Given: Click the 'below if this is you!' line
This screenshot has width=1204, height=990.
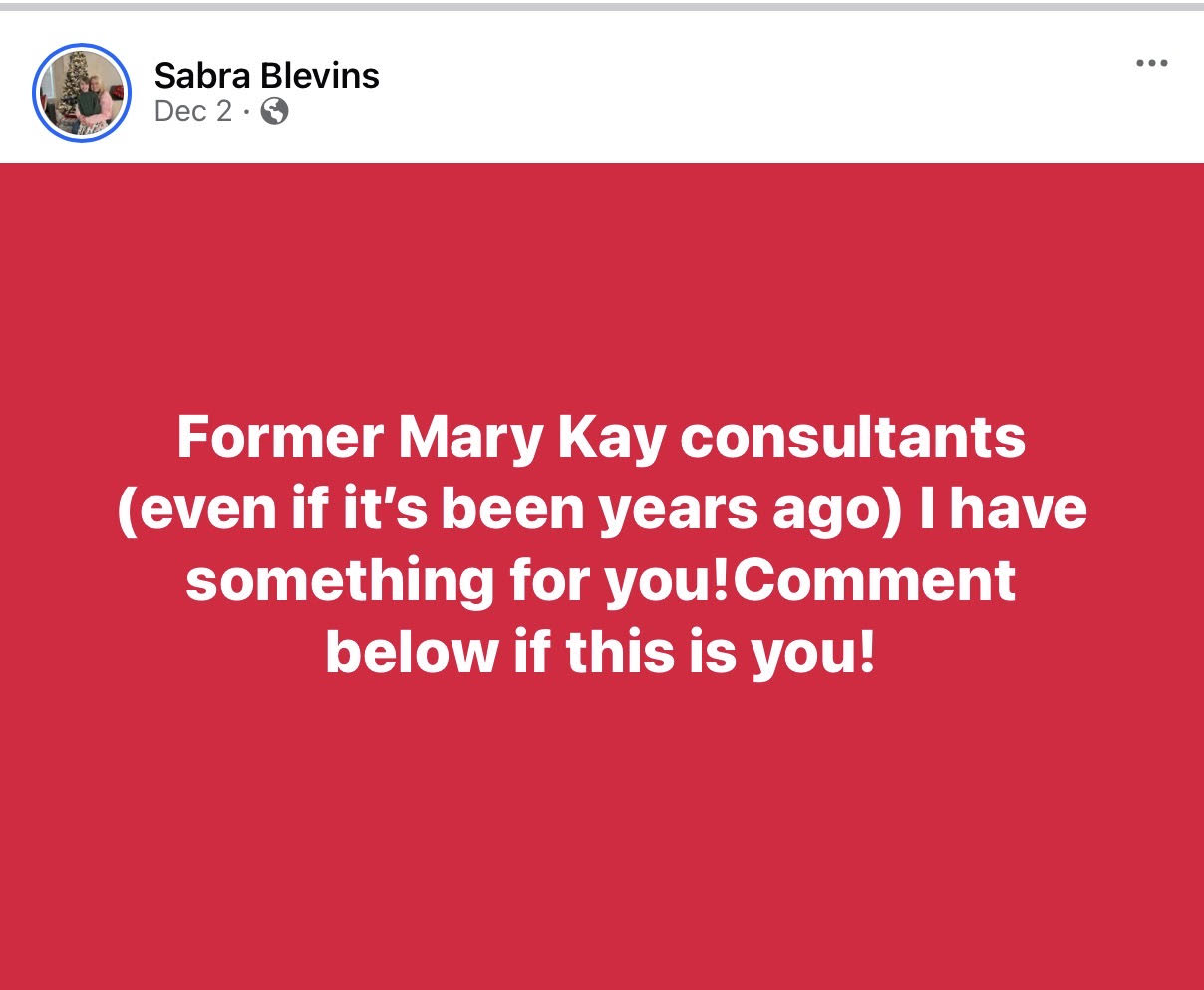Looking at the screenshot, I should click(x=601, y=652).
